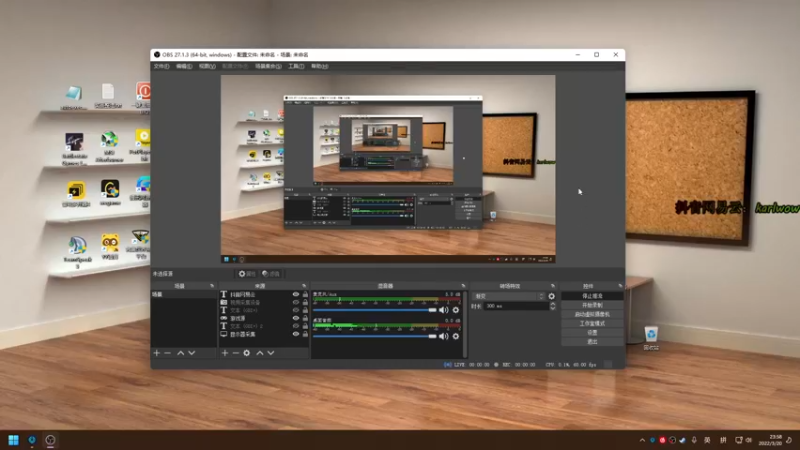This screenshot has width=800, height=450.
Task: Undock the 混音器 panel with its float icon
Action: click(463, 286)
